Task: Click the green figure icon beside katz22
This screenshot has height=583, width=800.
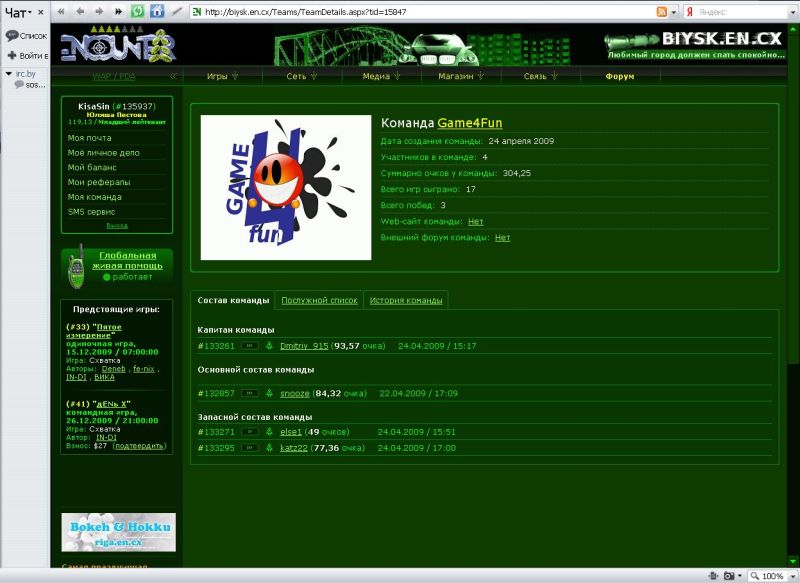Action: [269, 448]
